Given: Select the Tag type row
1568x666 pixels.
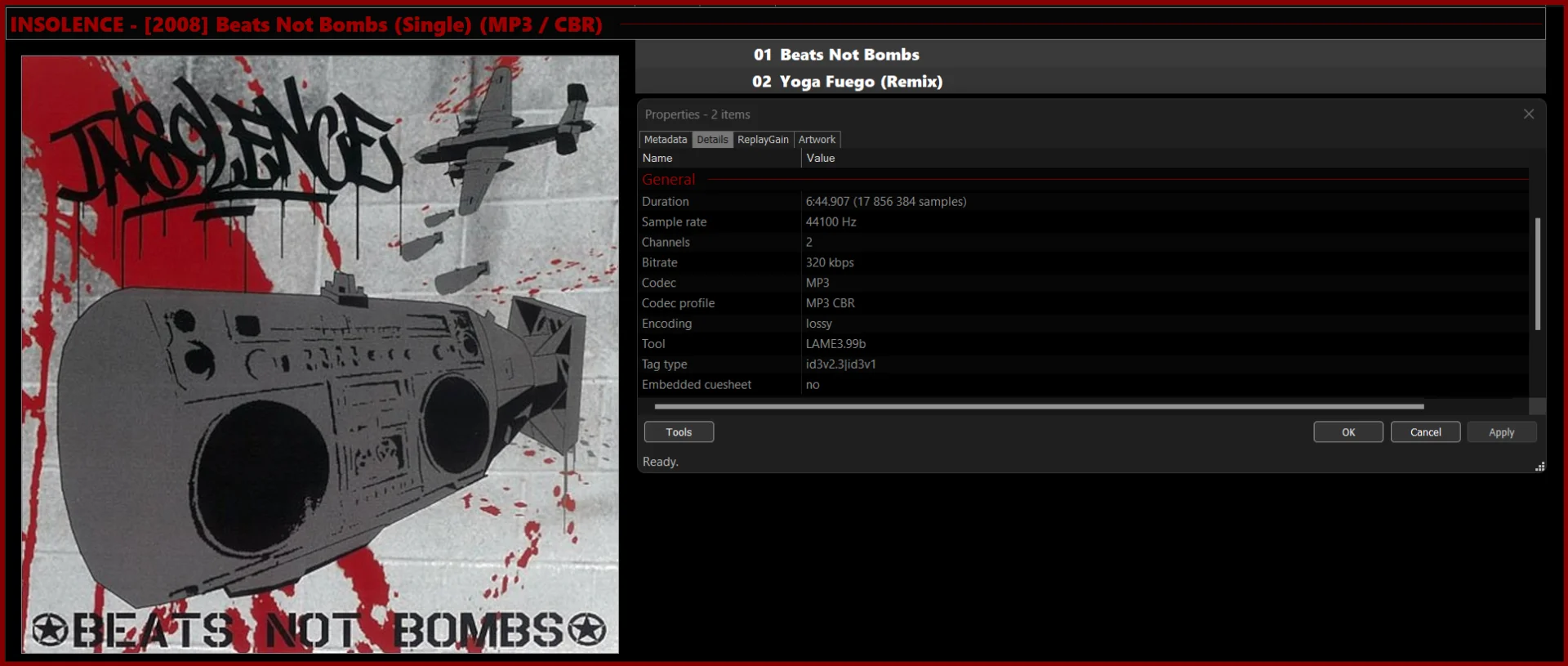Looking at the screenshot, I should click(1084, 364).
